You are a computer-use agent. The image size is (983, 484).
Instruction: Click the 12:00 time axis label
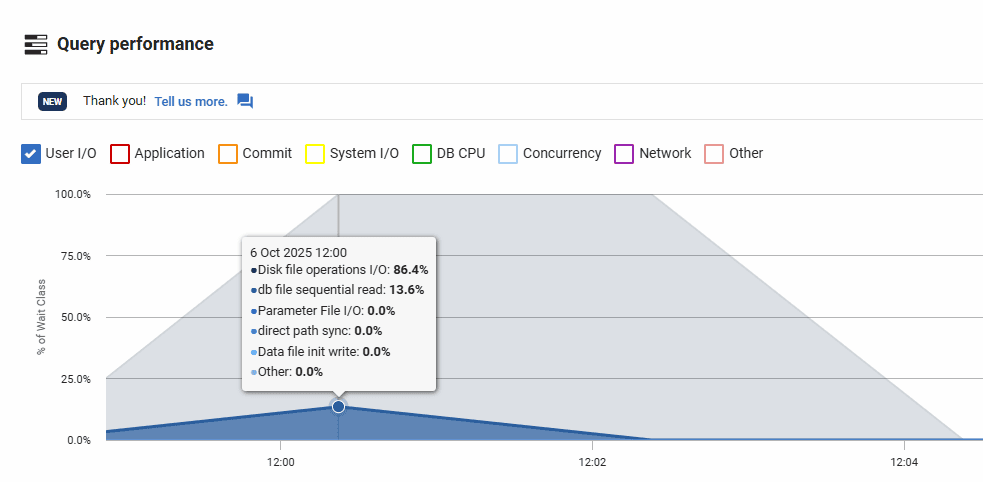tap(280, 462)
